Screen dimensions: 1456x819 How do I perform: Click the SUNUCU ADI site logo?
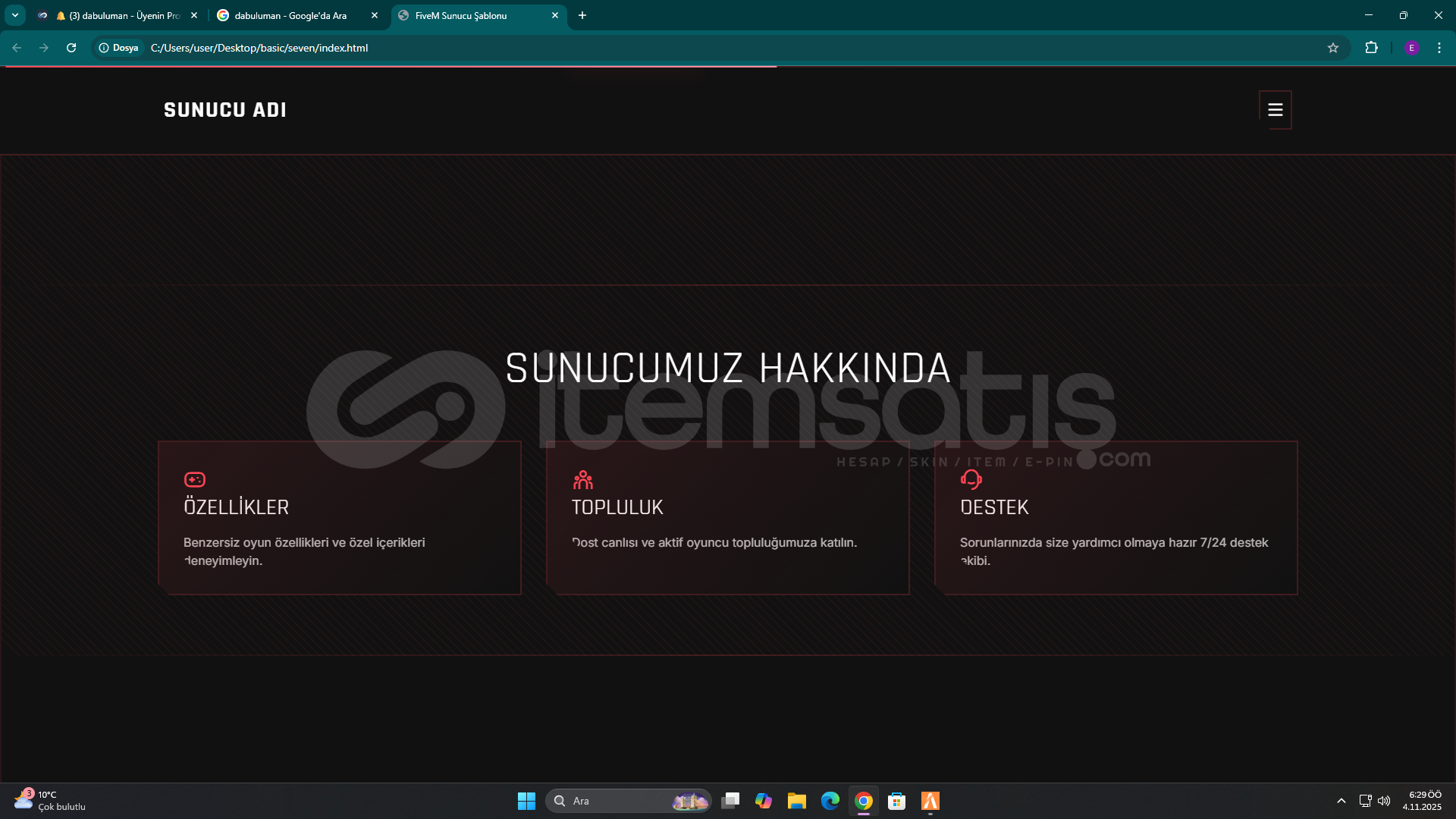[225, 110]
